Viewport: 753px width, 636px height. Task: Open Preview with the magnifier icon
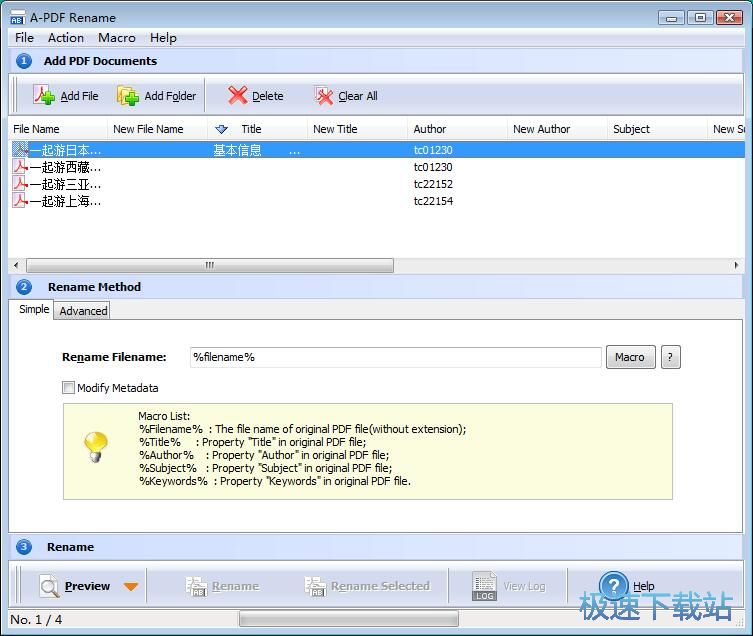pyautogui.click(x=49, y=586)
